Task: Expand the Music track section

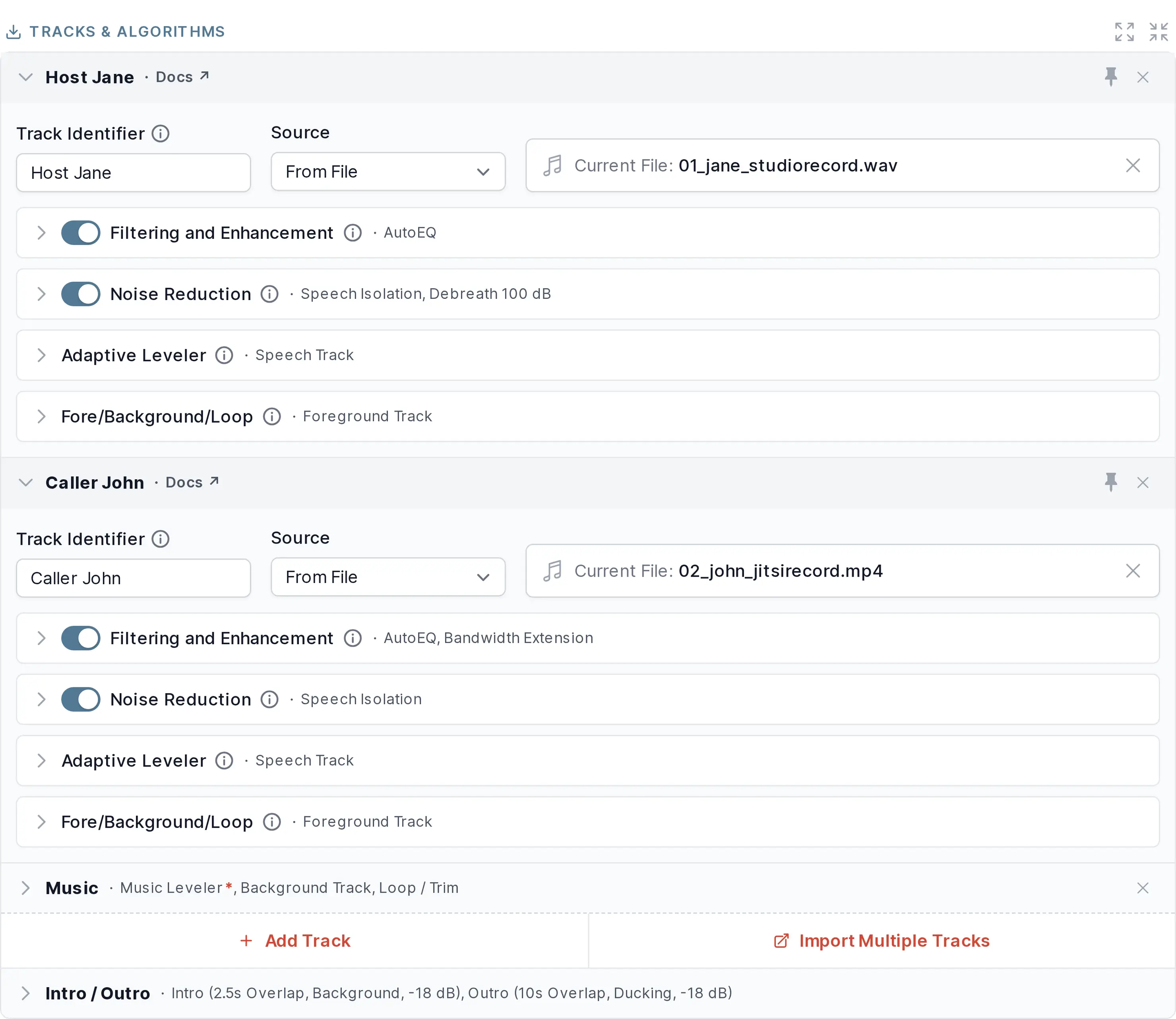Action: click(25, 887)
